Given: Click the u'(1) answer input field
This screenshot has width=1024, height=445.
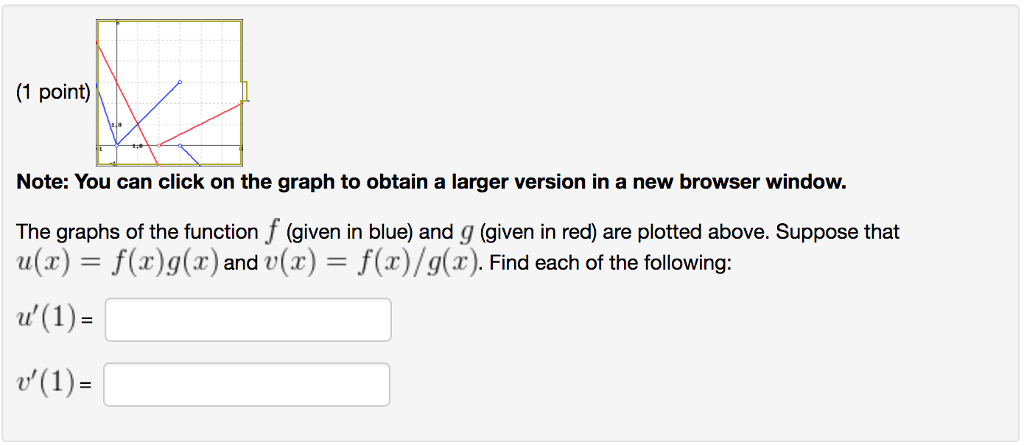Looking at the screenshot, I should (x=248, y=320).
